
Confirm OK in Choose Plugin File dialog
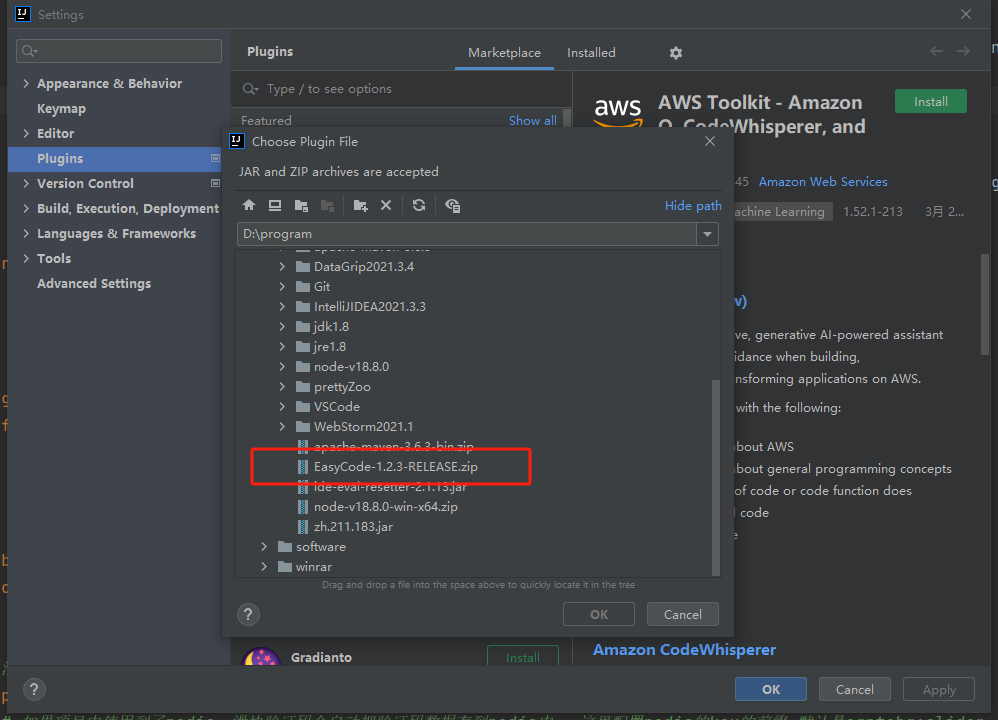(x=598, y=614)
